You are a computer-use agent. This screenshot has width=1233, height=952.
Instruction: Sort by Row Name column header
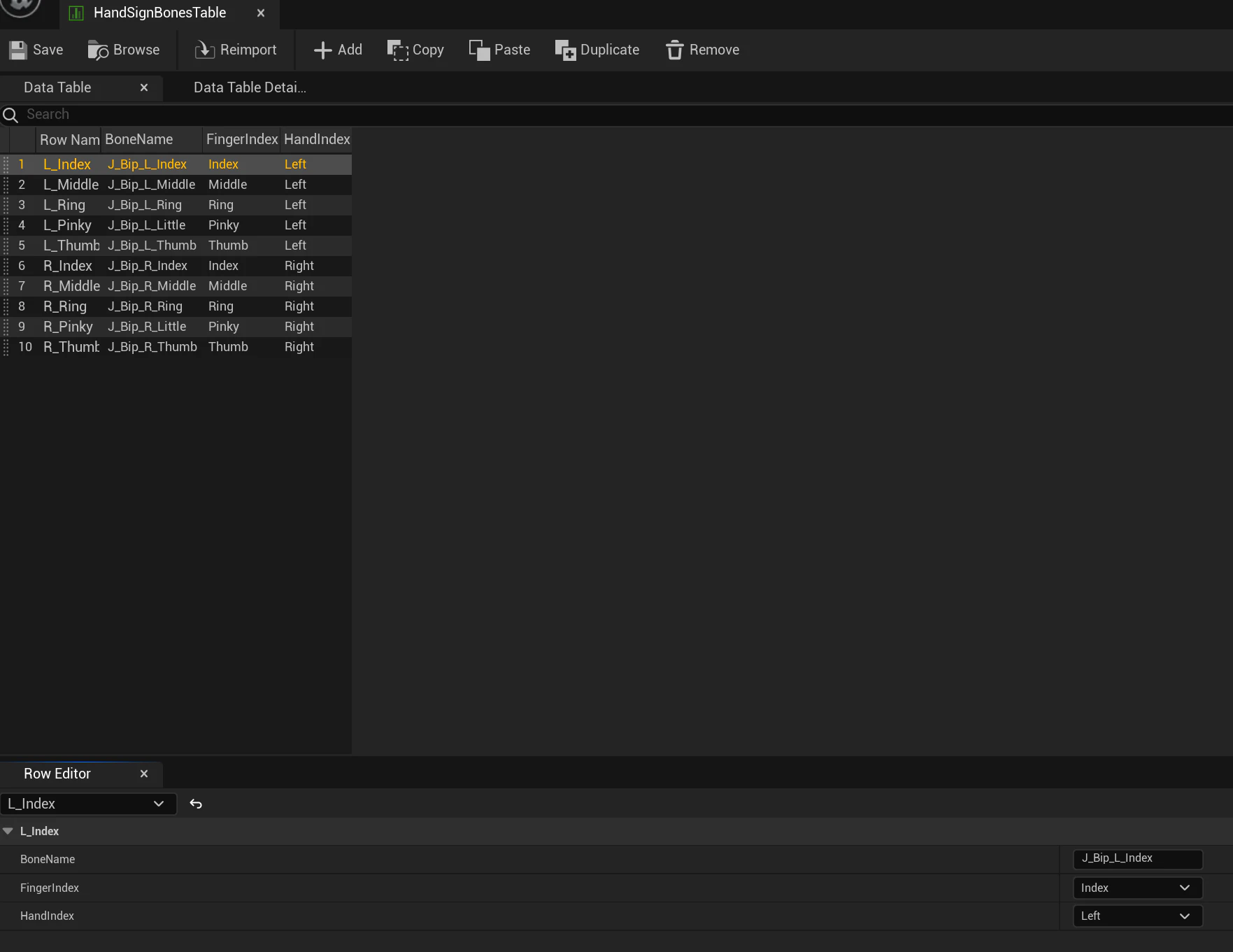[69, 140]
